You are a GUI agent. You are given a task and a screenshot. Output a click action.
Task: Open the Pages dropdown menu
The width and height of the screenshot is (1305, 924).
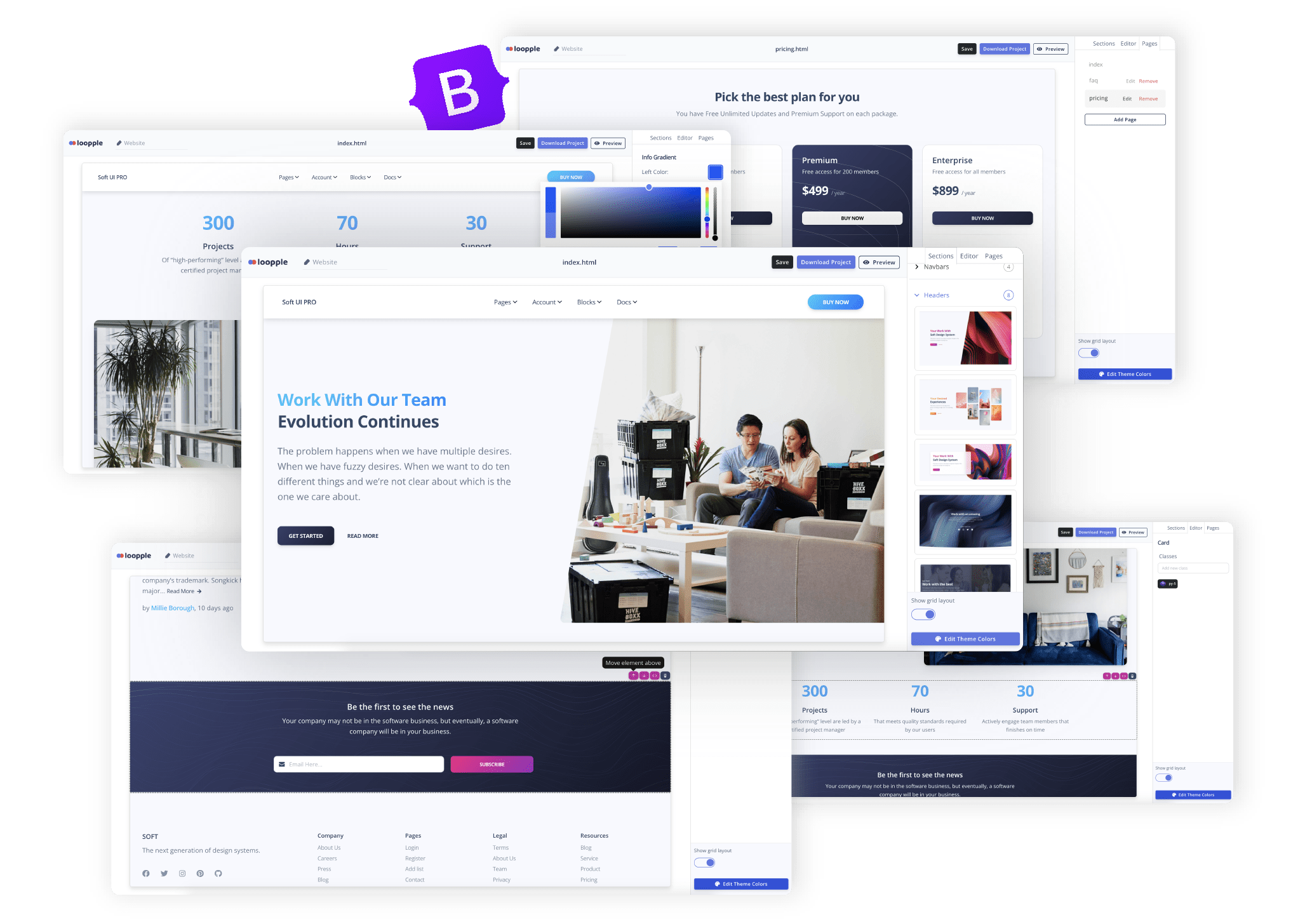[x=504, y=302]
